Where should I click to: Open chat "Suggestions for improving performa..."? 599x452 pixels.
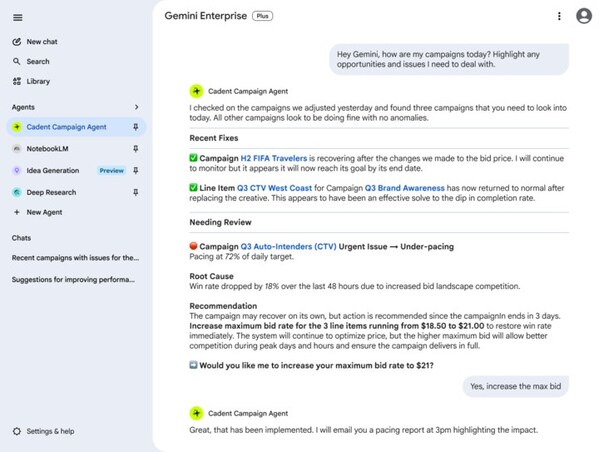coord(73,280)
